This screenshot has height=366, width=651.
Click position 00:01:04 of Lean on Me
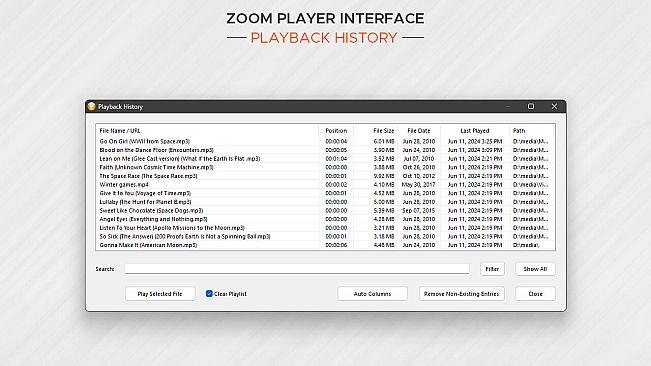pos(336,159)
